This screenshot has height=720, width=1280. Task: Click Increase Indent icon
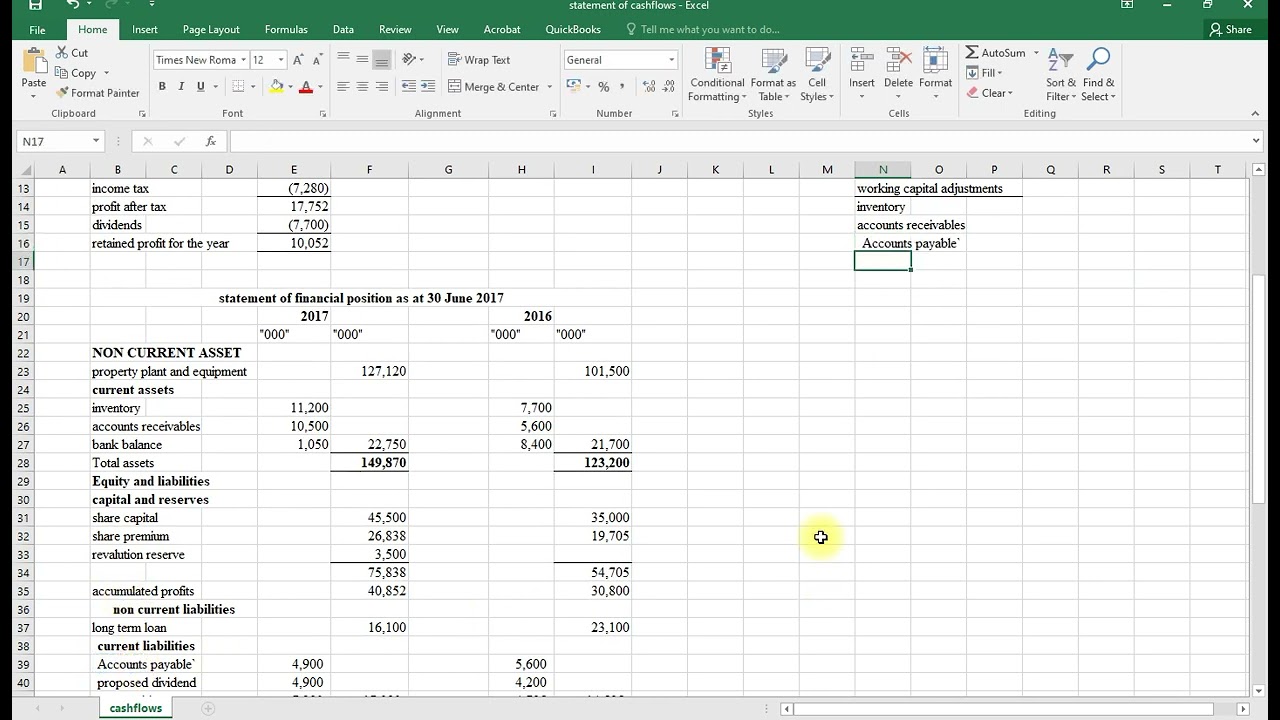(x=427, y=87)
